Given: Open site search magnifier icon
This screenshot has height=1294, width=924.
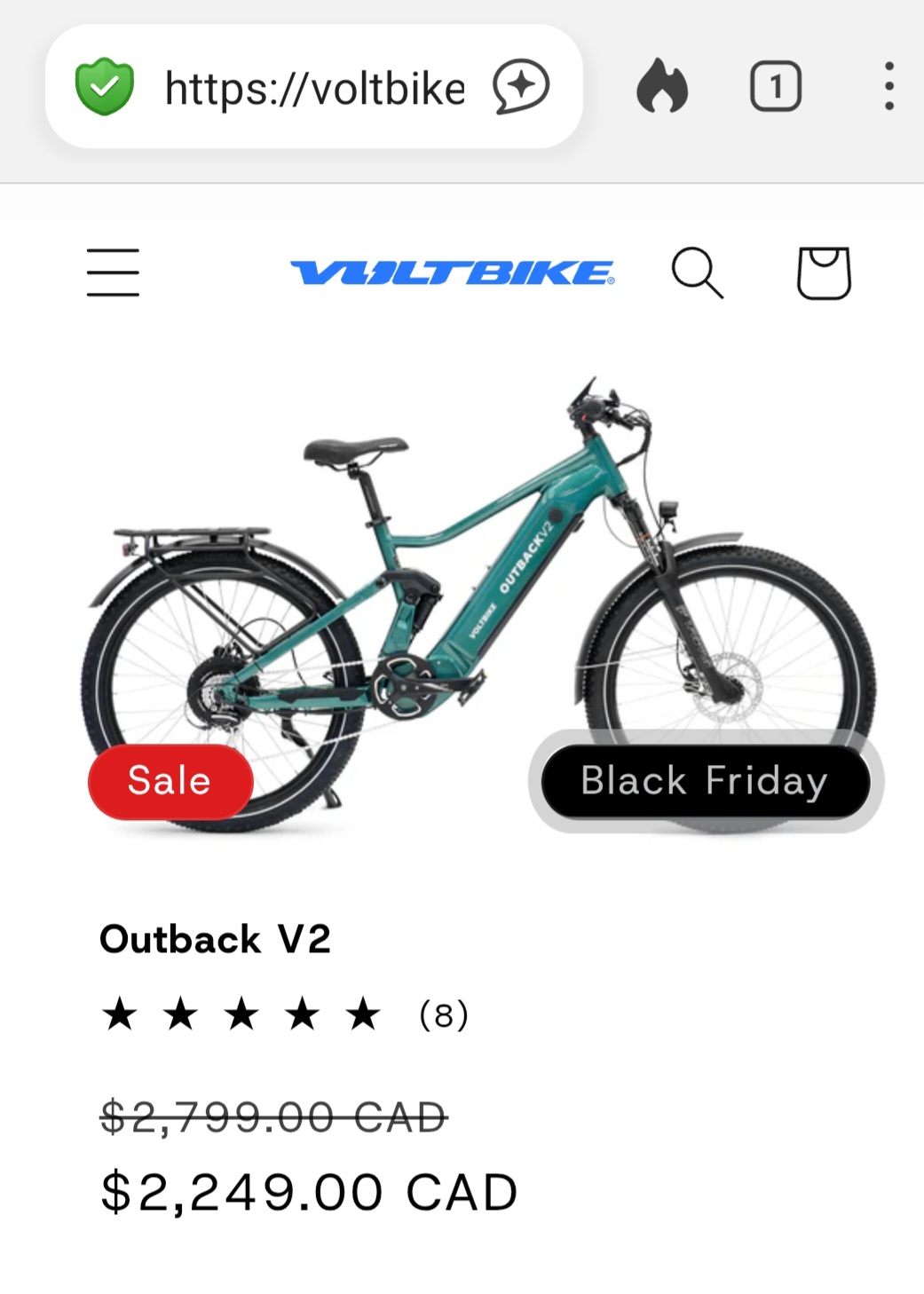Looking at the screenshot, I should pos(697,272).
